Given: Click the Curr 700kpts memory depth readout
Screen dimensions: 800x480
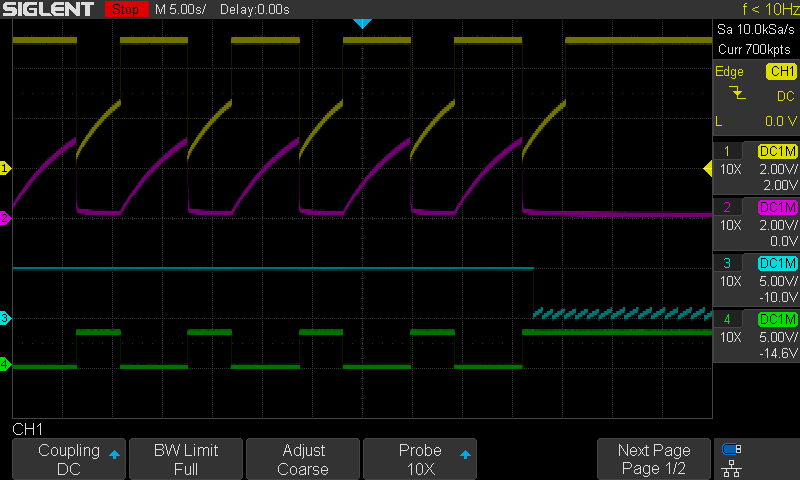Looking at the screenshot, I should point(754,49).
